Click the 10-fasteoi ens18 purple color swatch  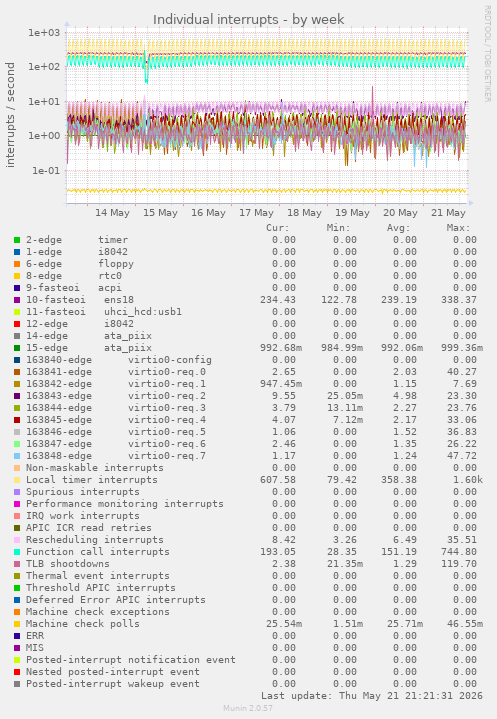[x=17, y=300]
